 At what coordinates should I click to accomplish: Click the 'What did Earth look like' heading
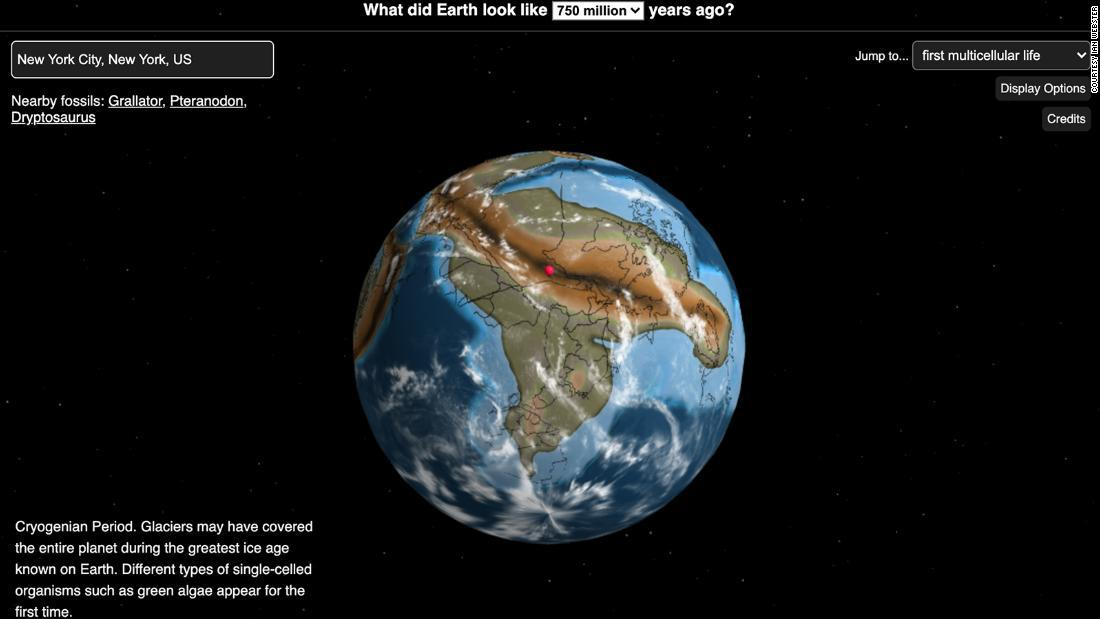click(x=455, y=11)
